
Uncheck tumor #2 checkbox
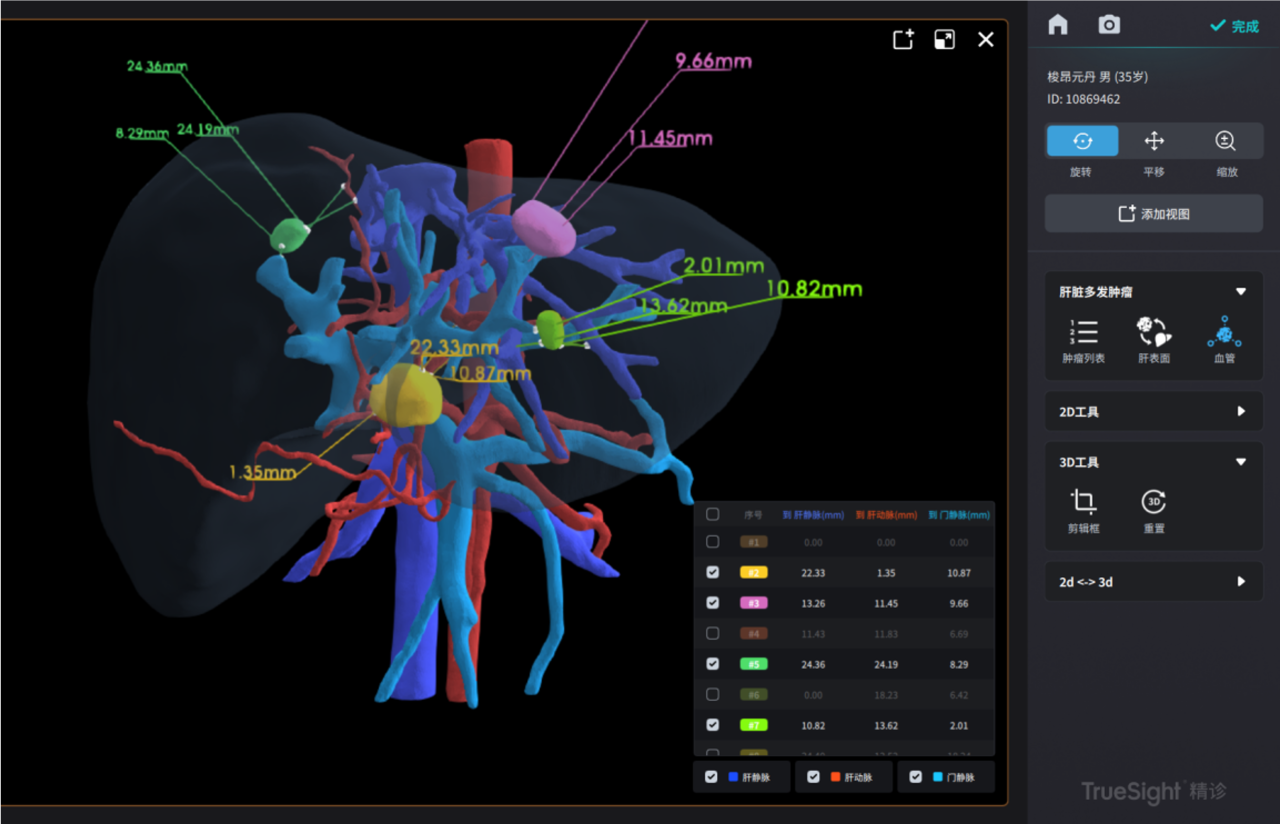(712, 572)
